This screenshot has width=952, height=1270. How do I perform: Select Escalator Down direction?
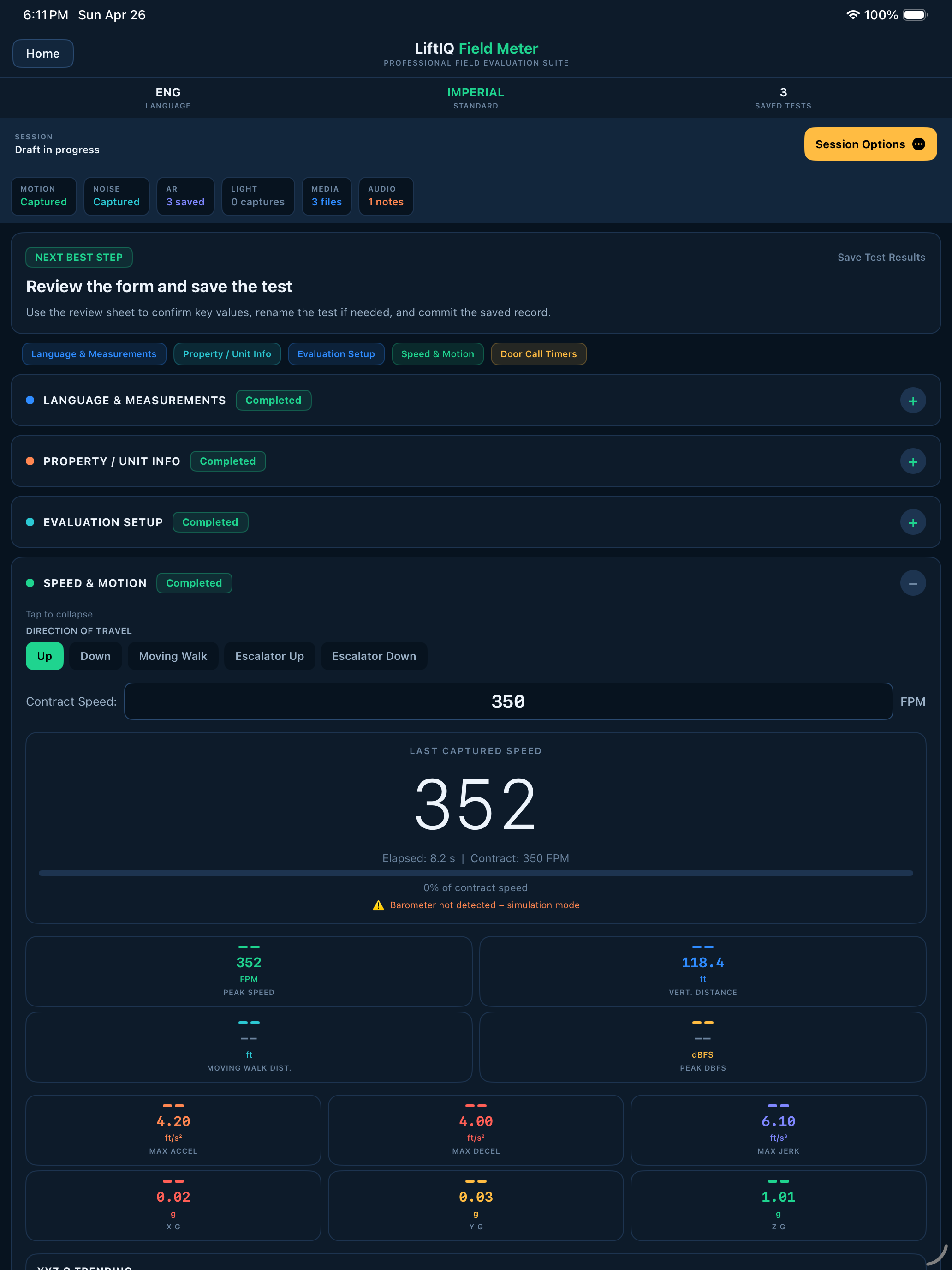(374, 656)
